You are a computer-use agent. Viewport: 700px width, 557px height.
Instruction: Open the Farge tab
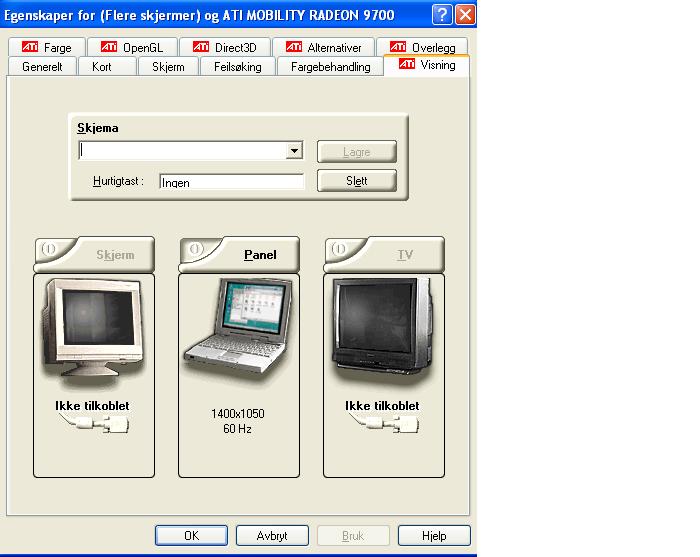46,47
